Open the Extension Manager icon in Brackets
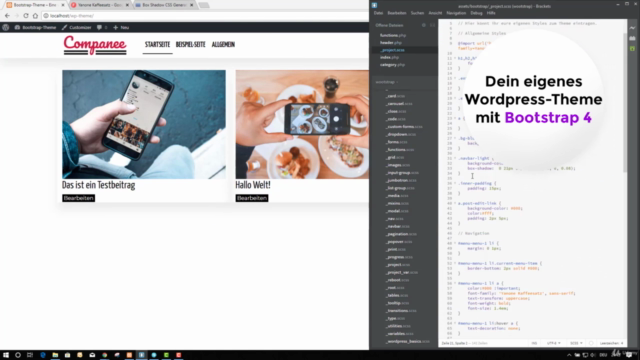This screenshot has width=640, height=360. pyautogui.click(x=632, y=38)
